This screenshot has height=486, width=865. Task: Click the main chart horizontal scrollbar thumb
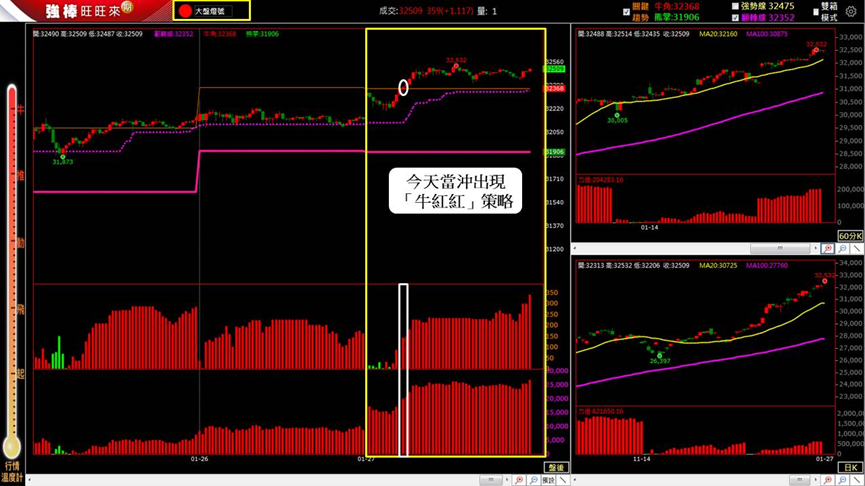tap(490, 480)
